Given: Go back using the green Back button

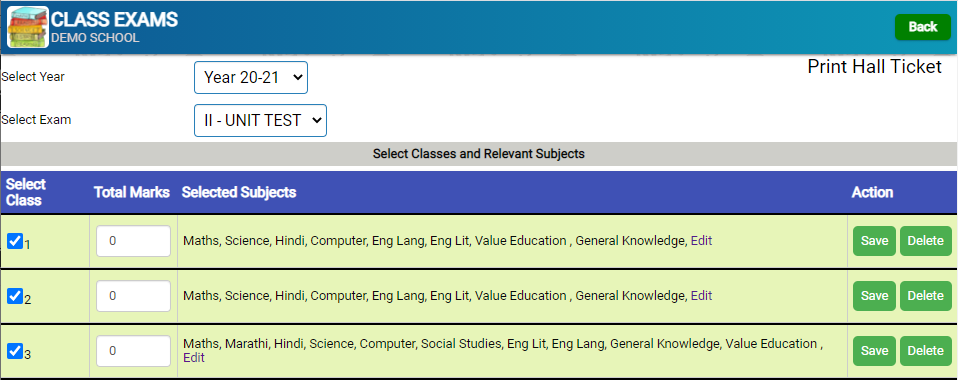Looking at the screenshot, I should pyautogui.click(x=923, y=27).
